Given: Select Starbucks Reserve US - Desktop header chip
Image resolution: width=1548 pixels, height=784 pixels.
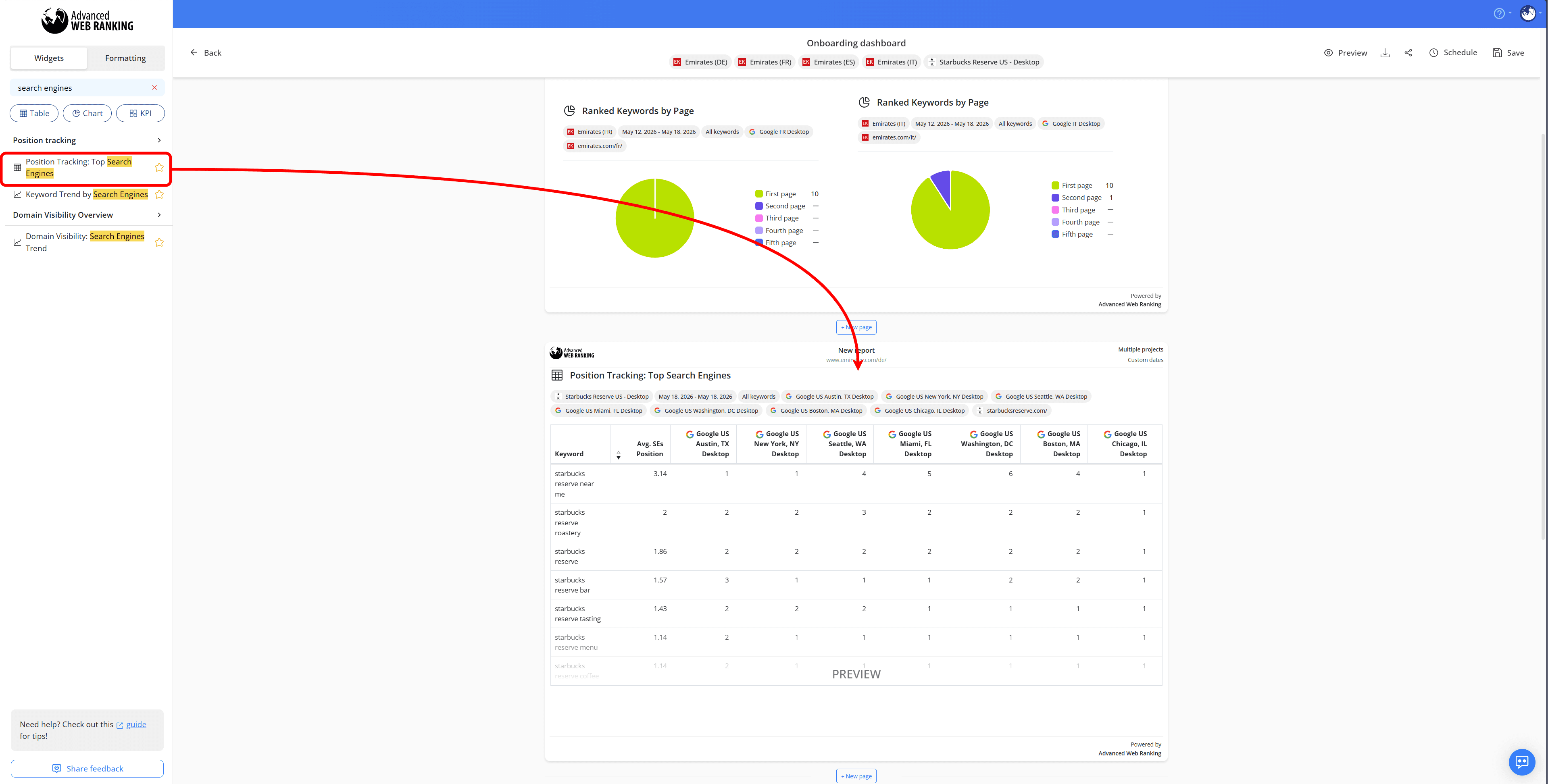Looking at the screenshot, I should pos(984,62).
